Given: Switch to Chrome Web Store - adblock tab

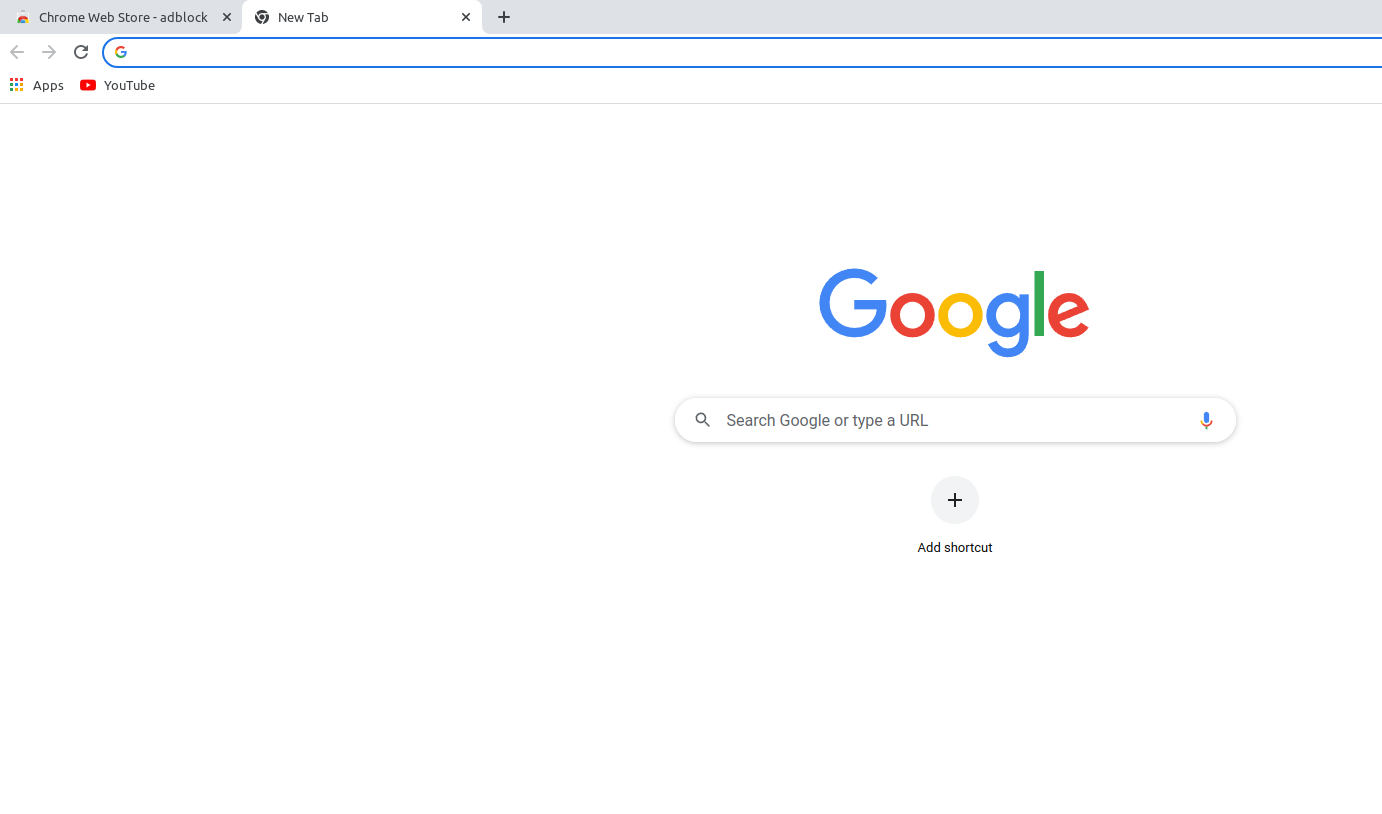Looking at the screenshot, I should [121, 17].
